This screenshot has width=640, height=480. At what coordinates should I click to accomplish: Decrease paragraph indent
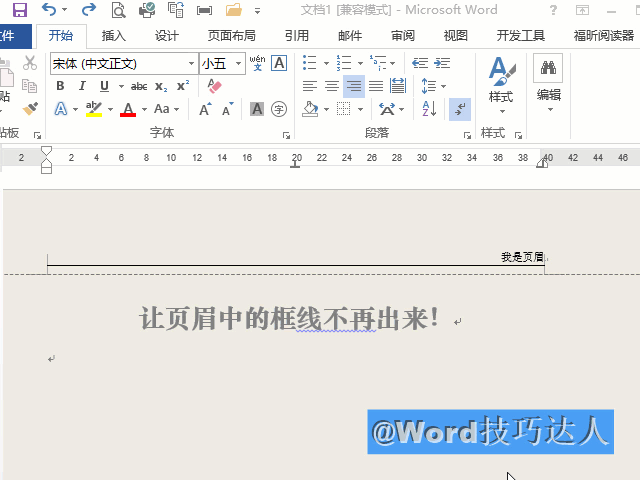420,63
